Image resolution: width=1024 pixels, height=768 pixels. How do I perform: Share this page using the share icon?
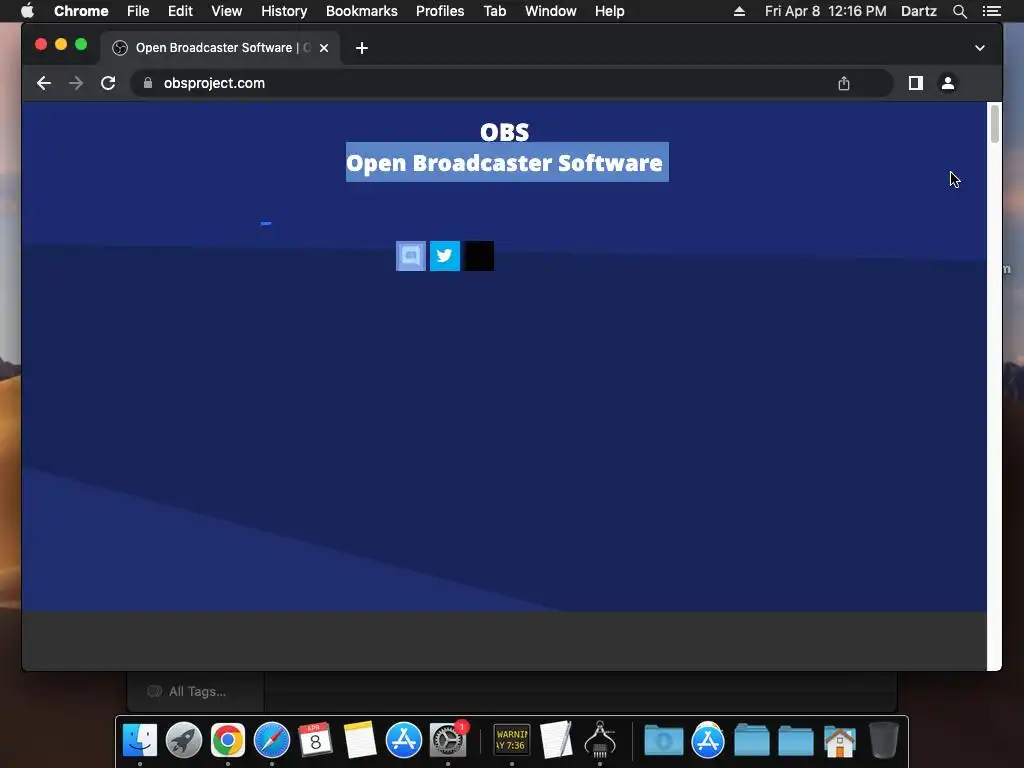[844, 83]
